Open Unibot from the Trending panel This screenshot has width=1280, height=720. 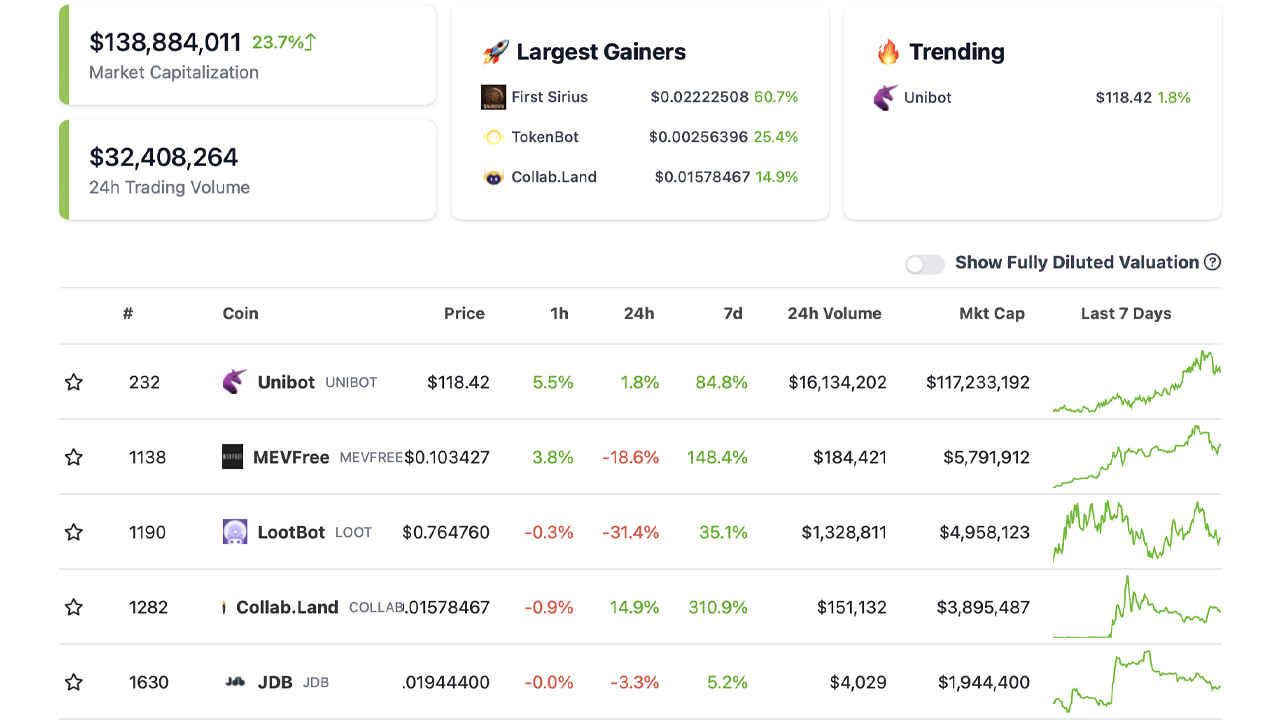click(x=925, y=97)
